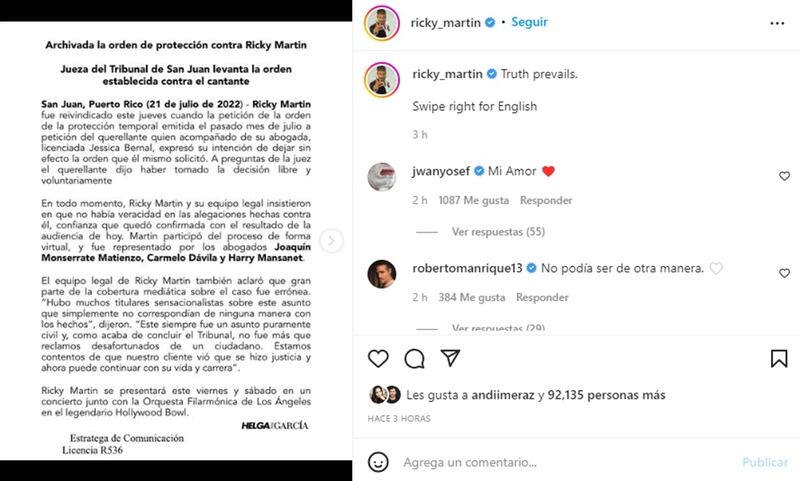
Task: Follow ricky_martin with Seguir
Action: (x=529, y=22)
